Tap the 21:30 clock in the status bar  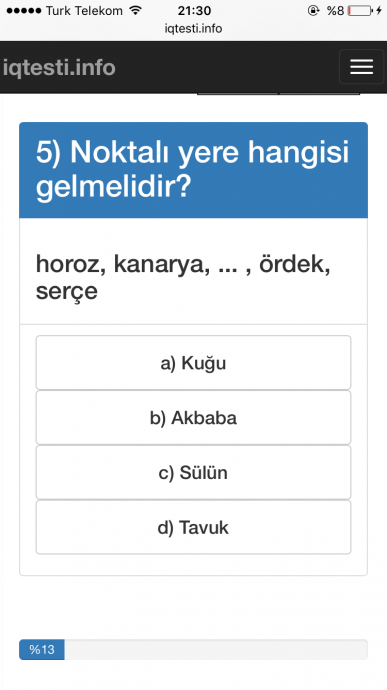pyautogui.click(x=194, y=11)
